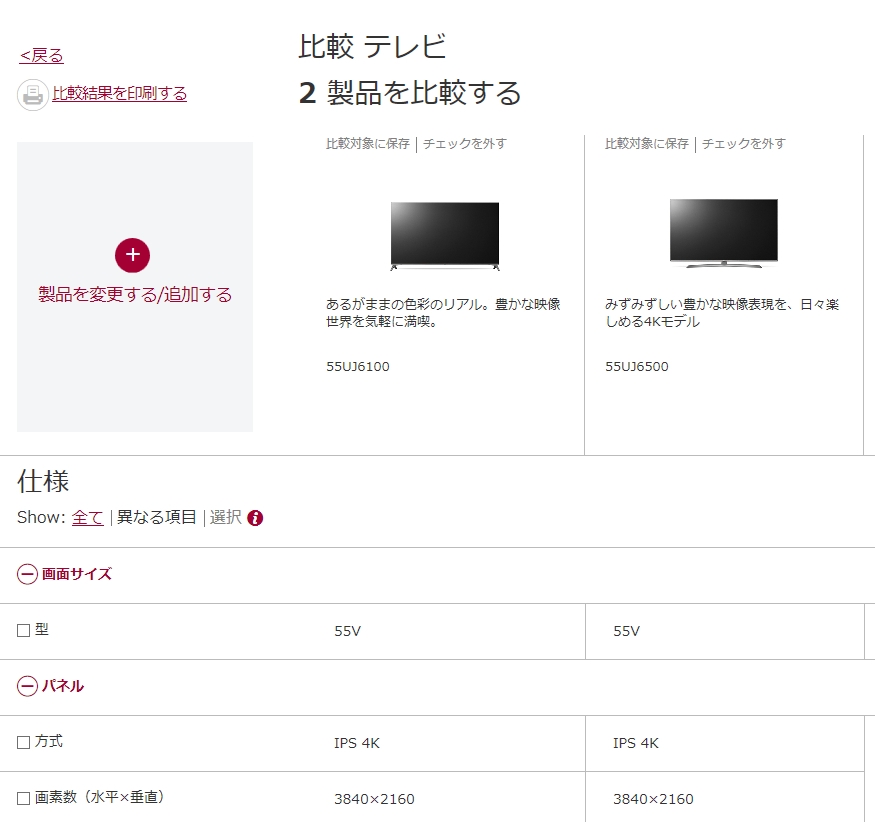
Task: Select the 選択 filter option
Action: pos(225,517)
